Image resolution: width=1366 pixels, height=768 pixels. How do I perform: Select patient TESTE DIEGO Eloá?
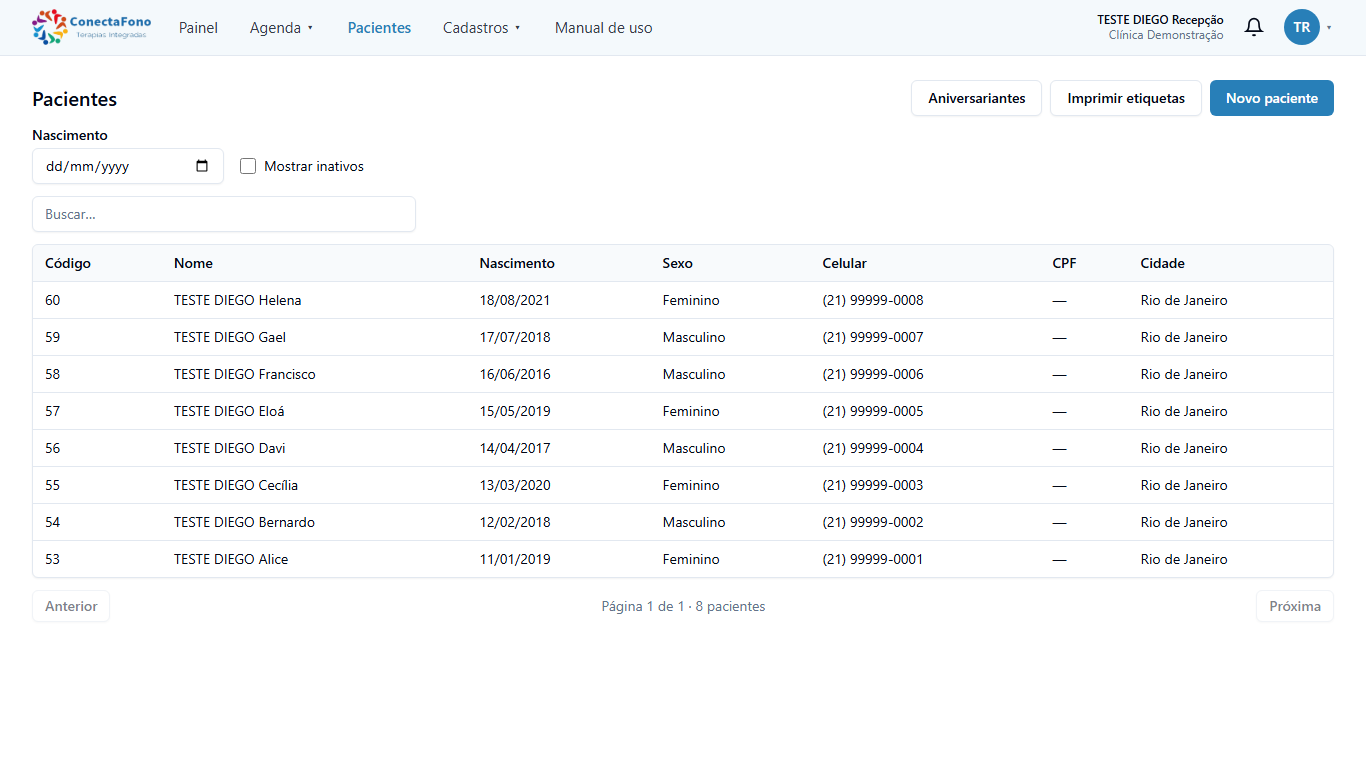tap(683, 411)
